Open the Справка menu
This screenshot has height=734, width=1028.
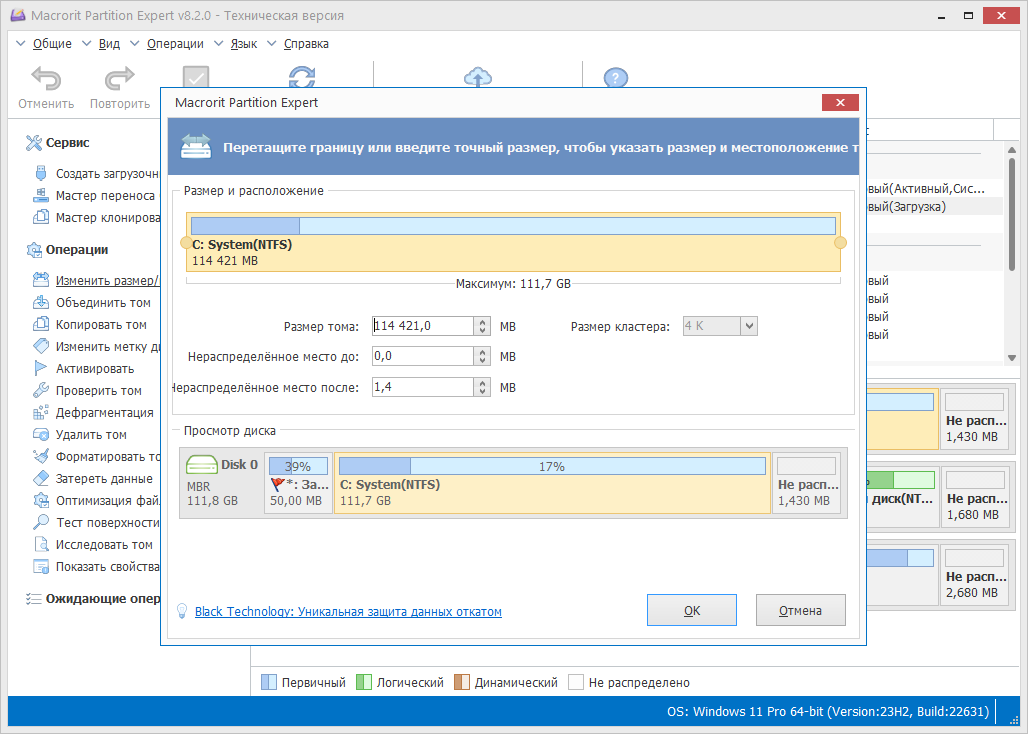(306, 43)
